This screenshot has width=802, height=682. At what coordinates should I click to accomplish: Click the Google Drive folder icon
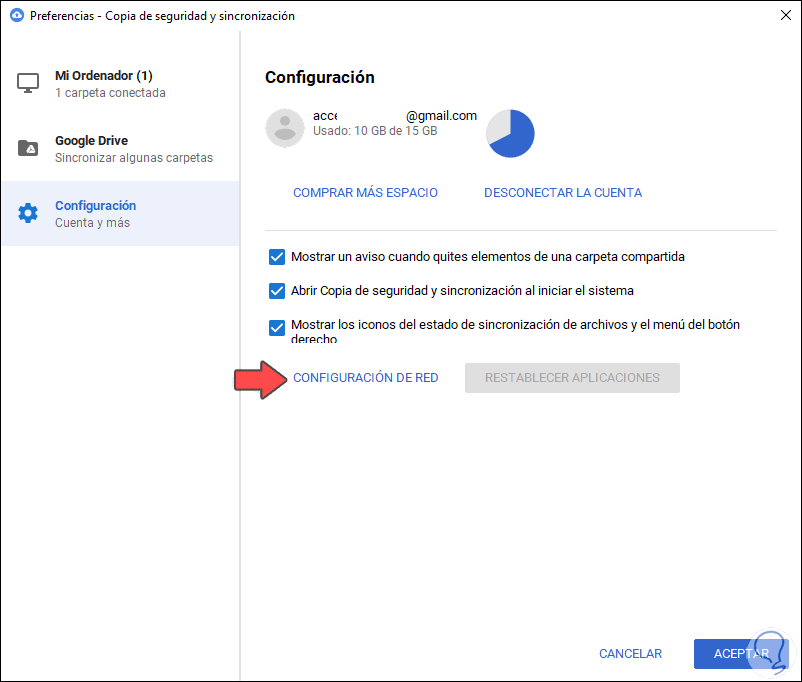(28, 148)
